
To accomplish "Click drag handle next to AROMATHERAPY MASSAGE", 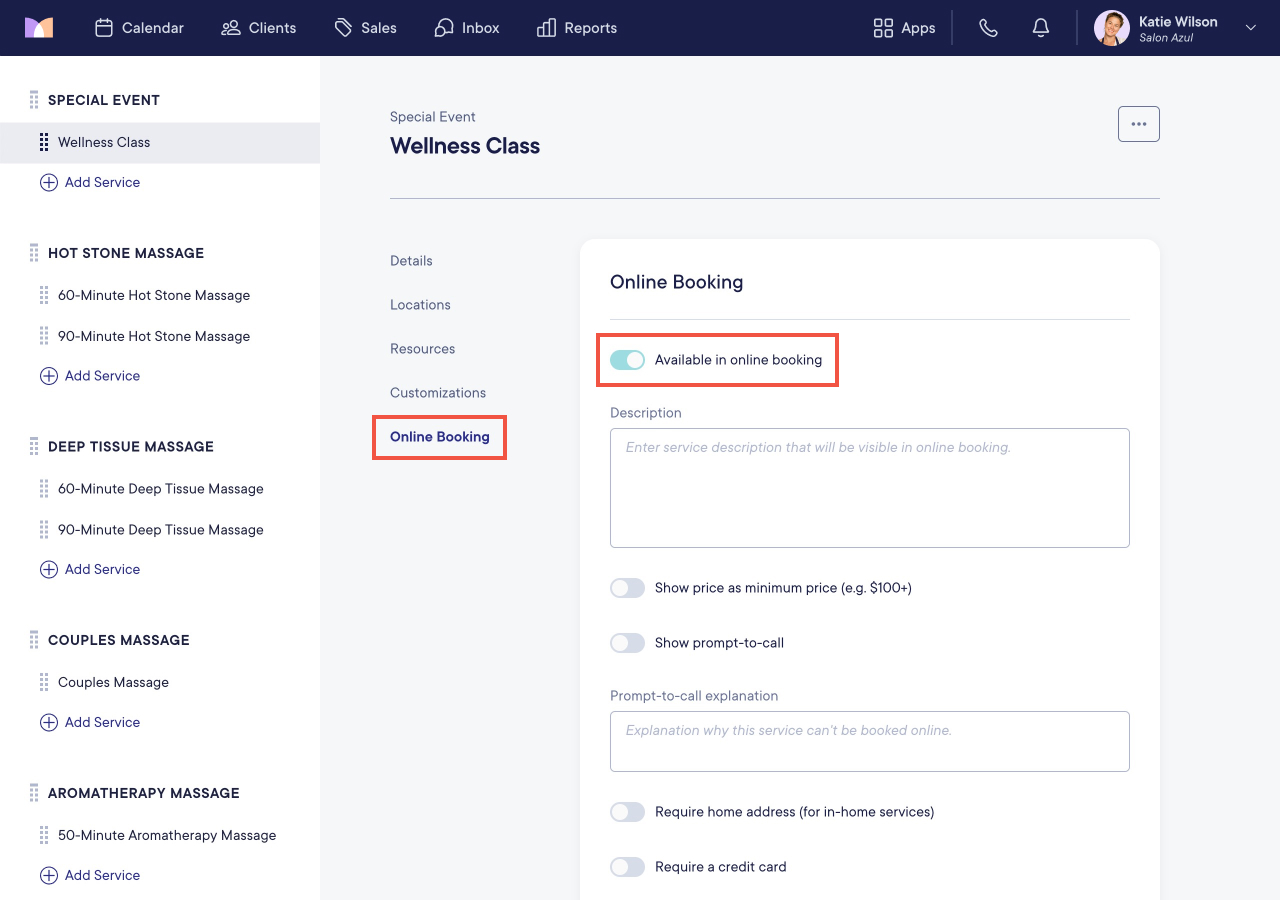I will [x=34, y=793].
